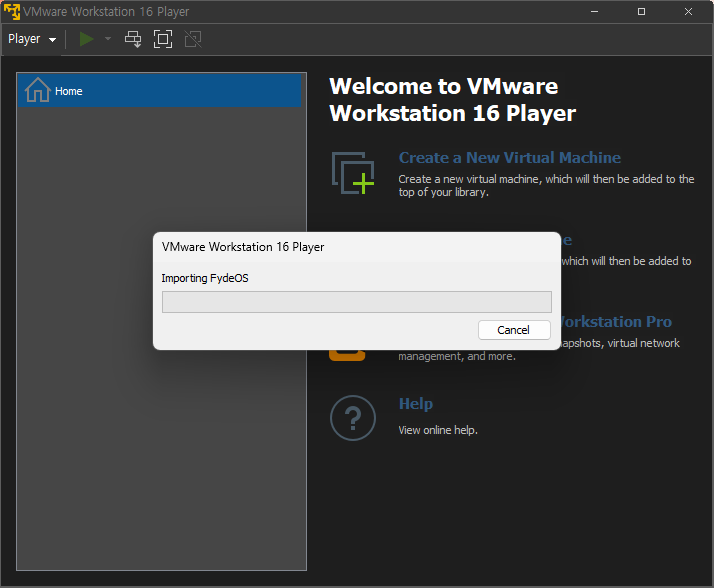This screenshot has height=588, width=714.
Task: Click the Help question mark icon
Action: [x=353, y=418]
